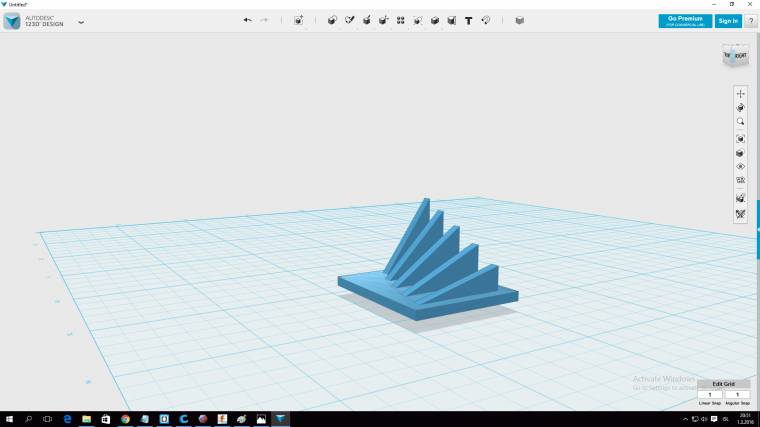Open Task View in taskbar
Viewport: 760px width, 427px height.
(48, 419)
